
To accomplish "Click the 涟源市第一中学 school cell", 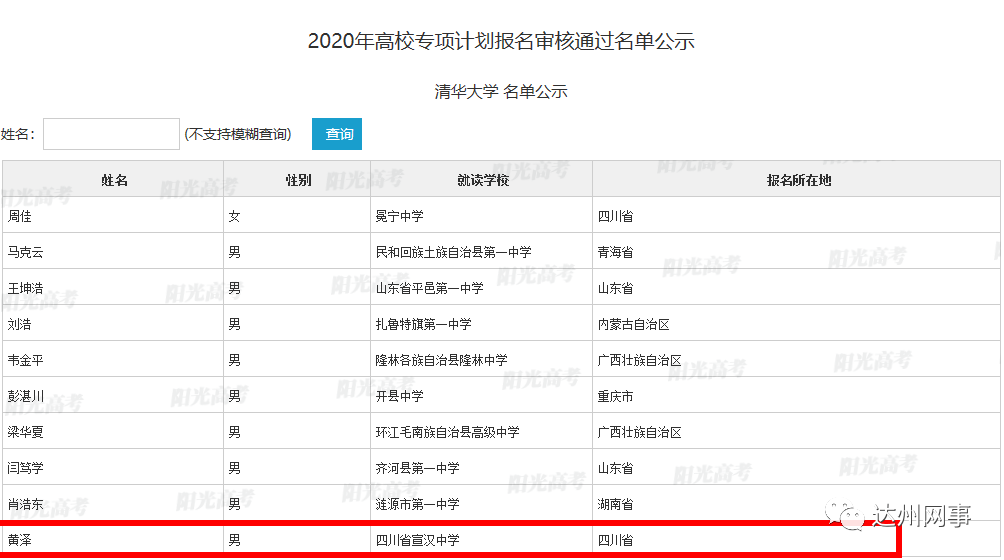I will (482, 504).
